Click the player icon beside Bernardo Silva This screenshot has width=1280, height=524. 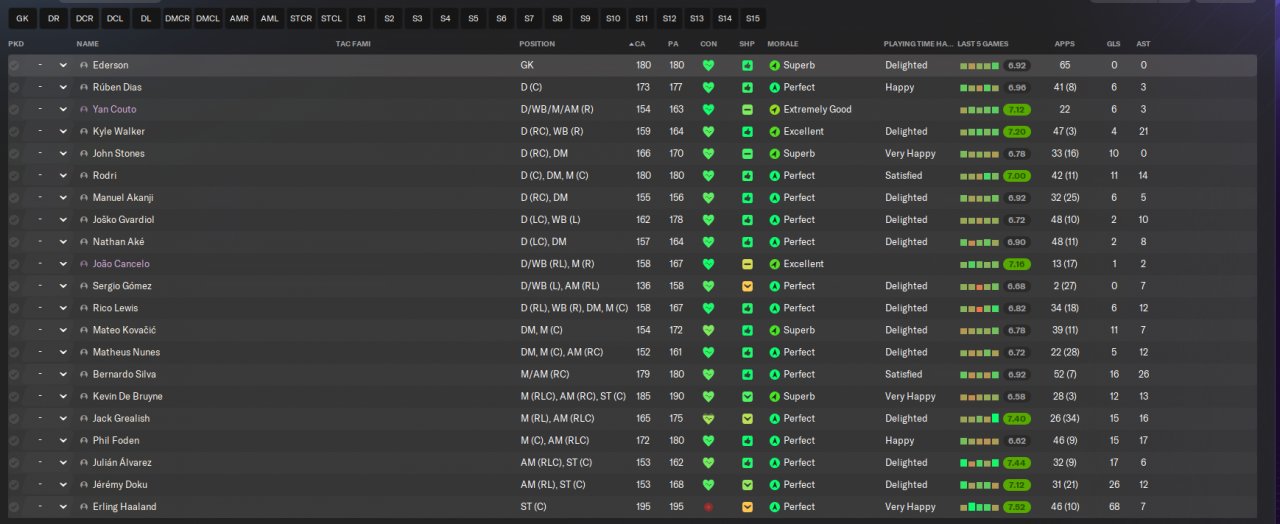pos(84,374)
